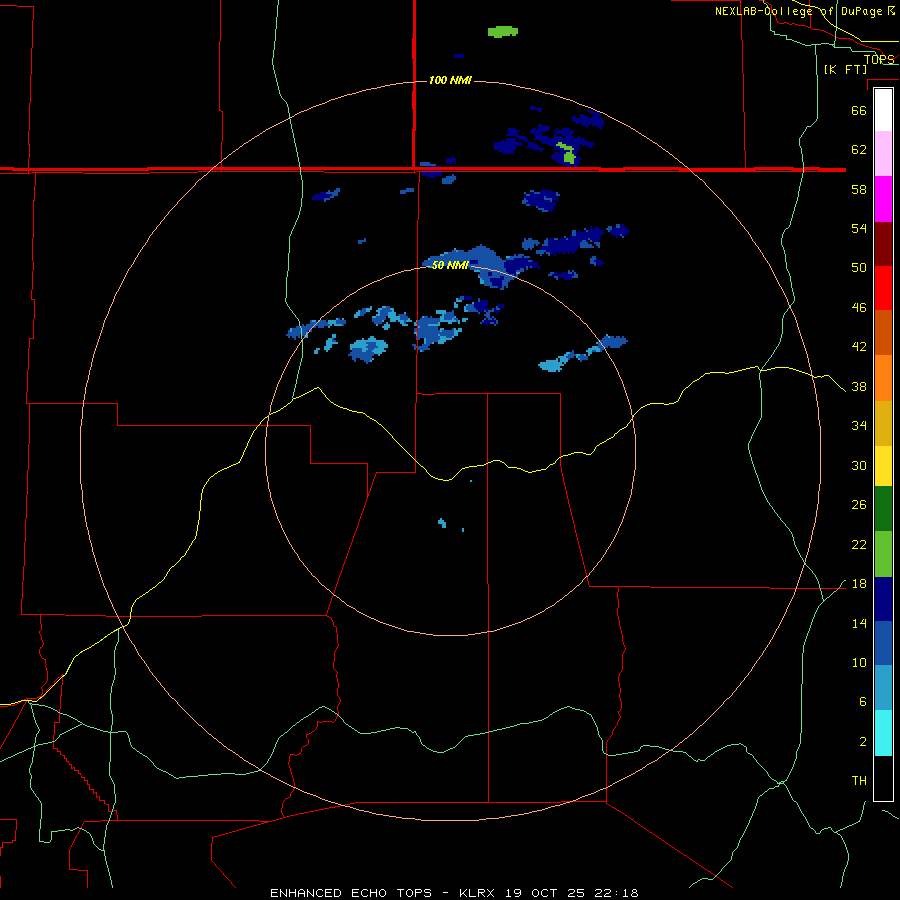Click the medium blue legend swatch
This screenshot has height=900, width=900.
click(883, 643)
